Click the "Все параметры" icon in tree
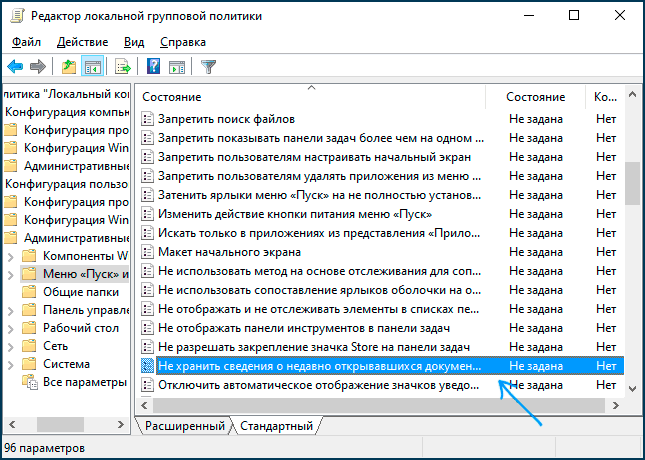This screenshot has width=645, height=460. (x=30, y=382)
